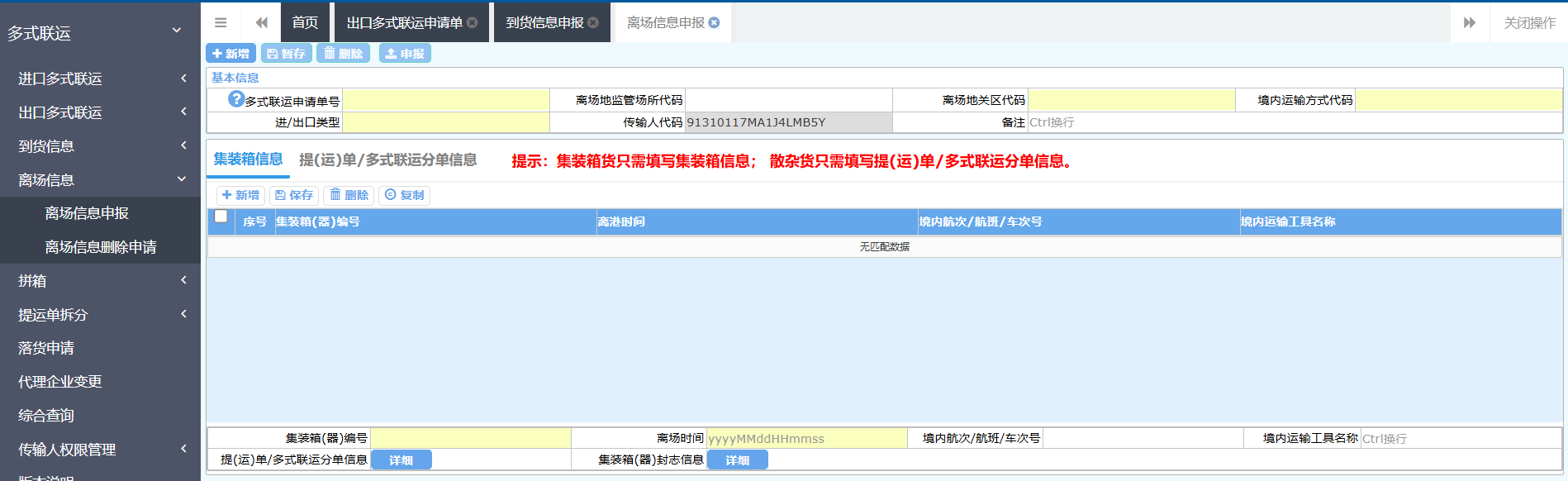Open 离场信息申报 in the sidebar
The height and width of the screenshot is (481, 1568).
click(x=100, y=213)
